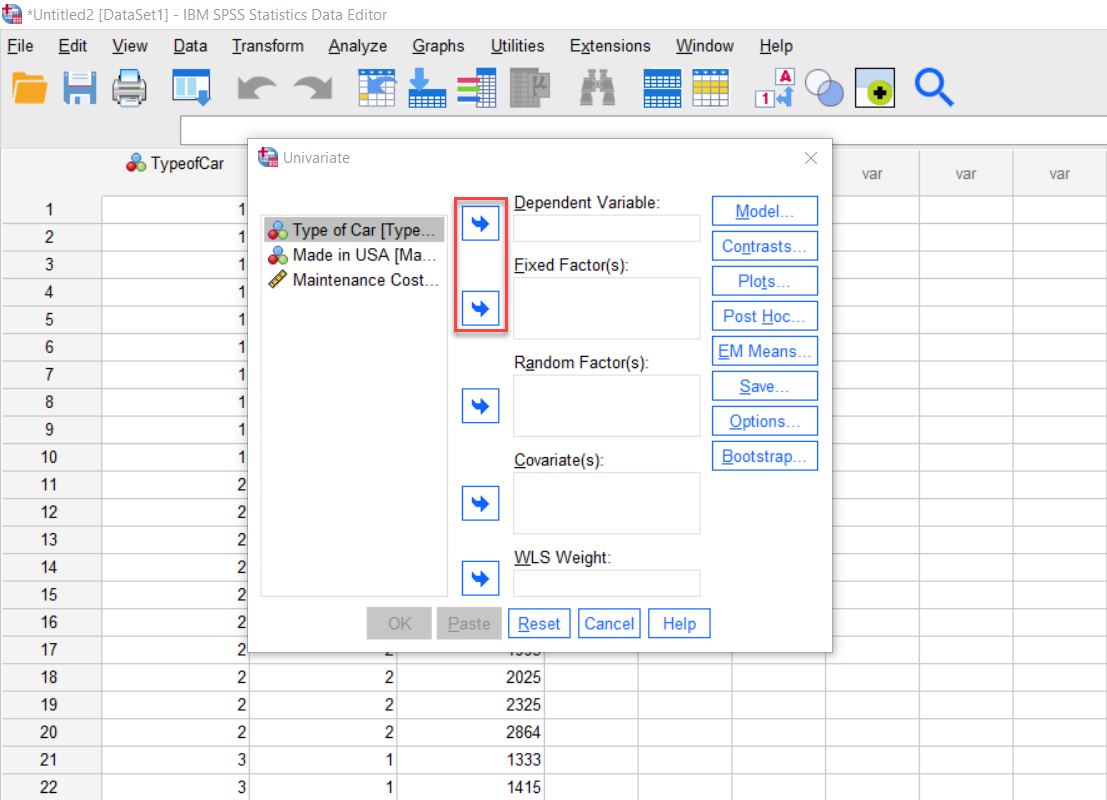This screenshot has width=1107, height=800.
Task: Go to case toolbar icon
Action: click(x=376, y=88)
